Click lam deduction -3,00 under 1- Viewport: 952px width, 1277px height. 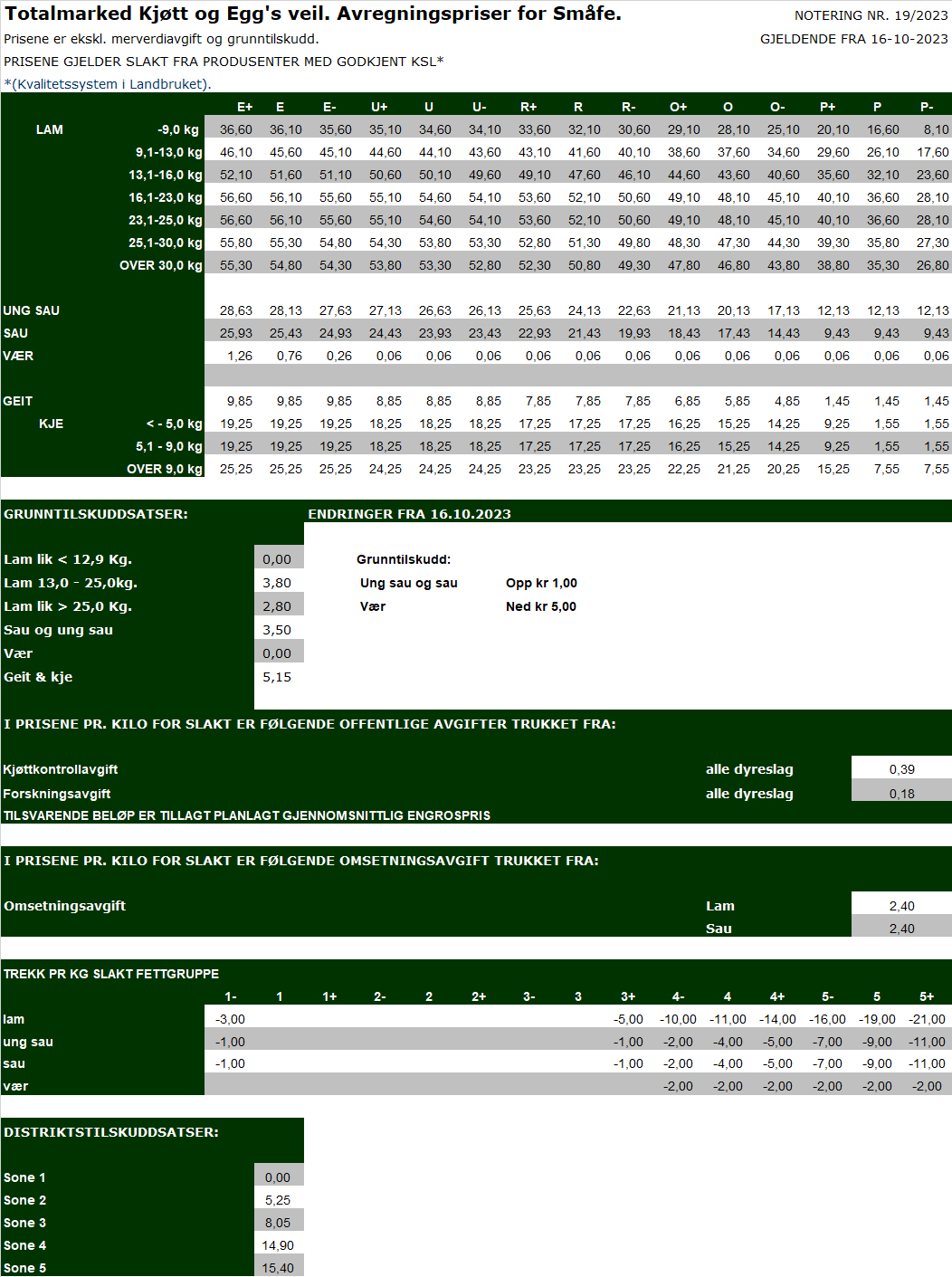(x=231, y=1019)
